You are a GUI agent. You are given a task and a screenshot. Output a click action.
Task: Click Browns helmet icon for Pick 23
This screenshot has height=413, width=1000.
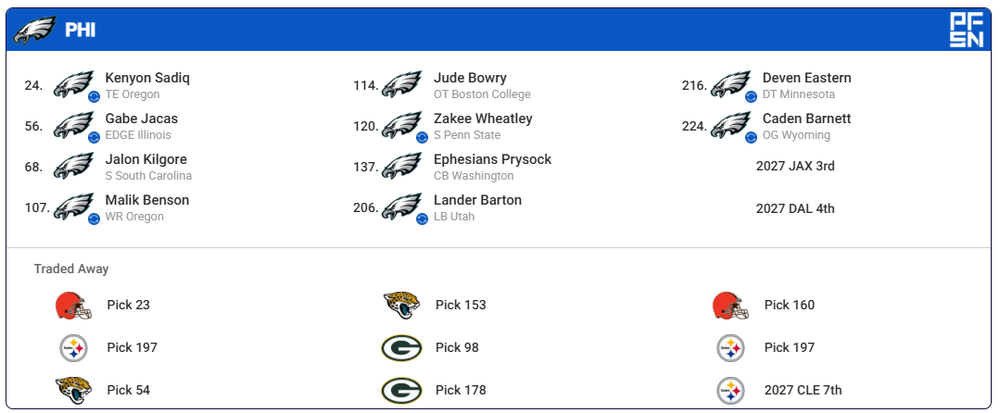pyautogui.click(x=73, y=305)
